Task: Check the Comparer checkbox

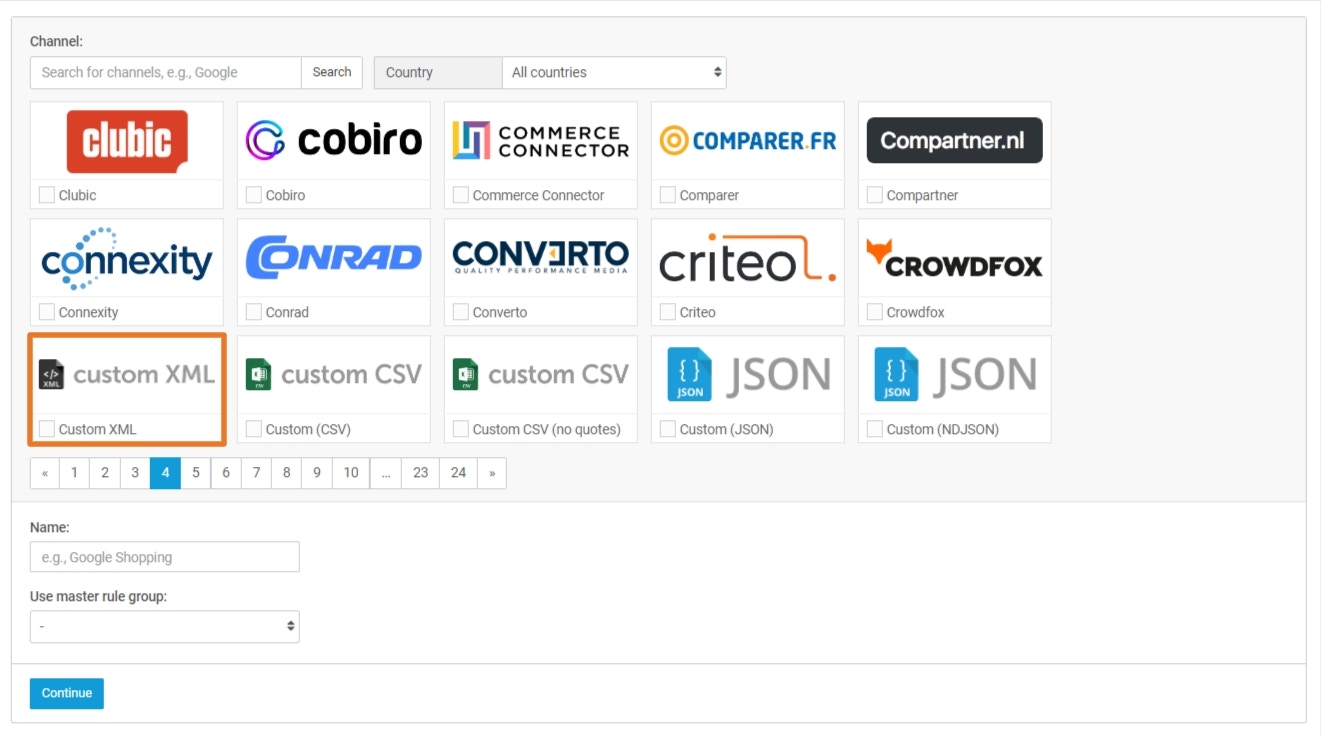Action: [x=668, y=195]
